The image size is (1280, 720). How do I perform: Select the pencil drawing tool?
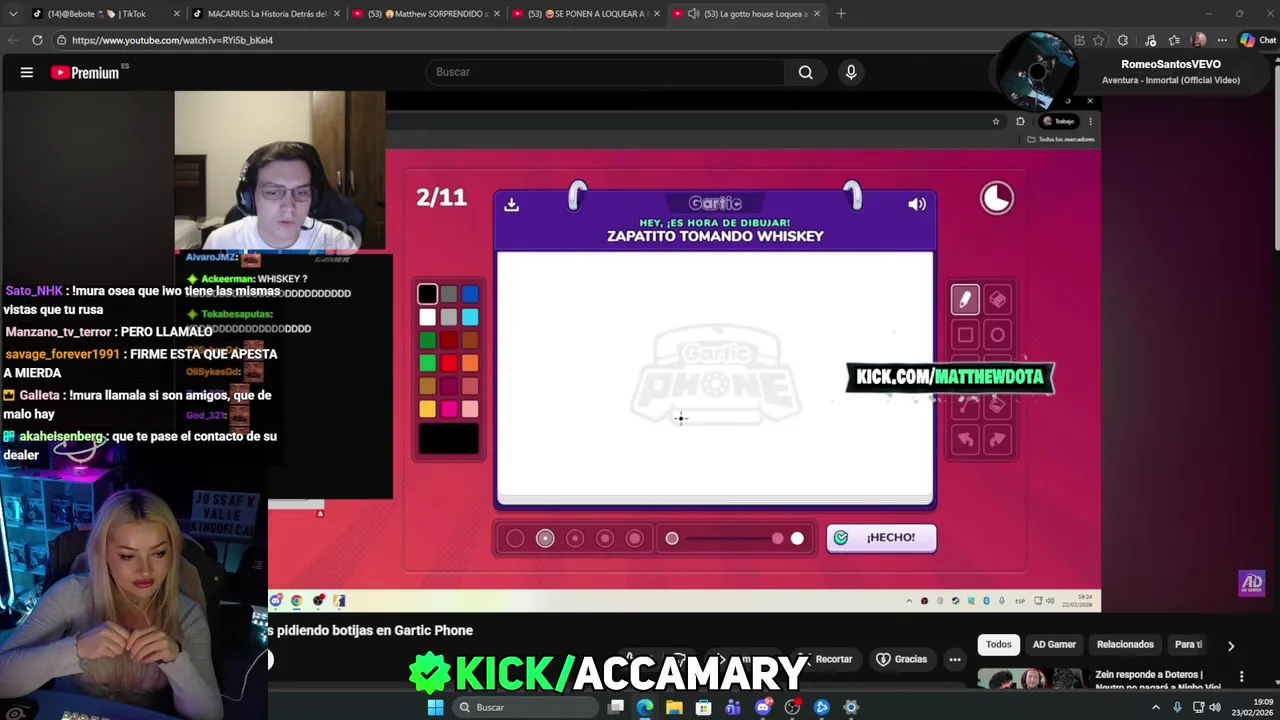(x=965, y=299)
